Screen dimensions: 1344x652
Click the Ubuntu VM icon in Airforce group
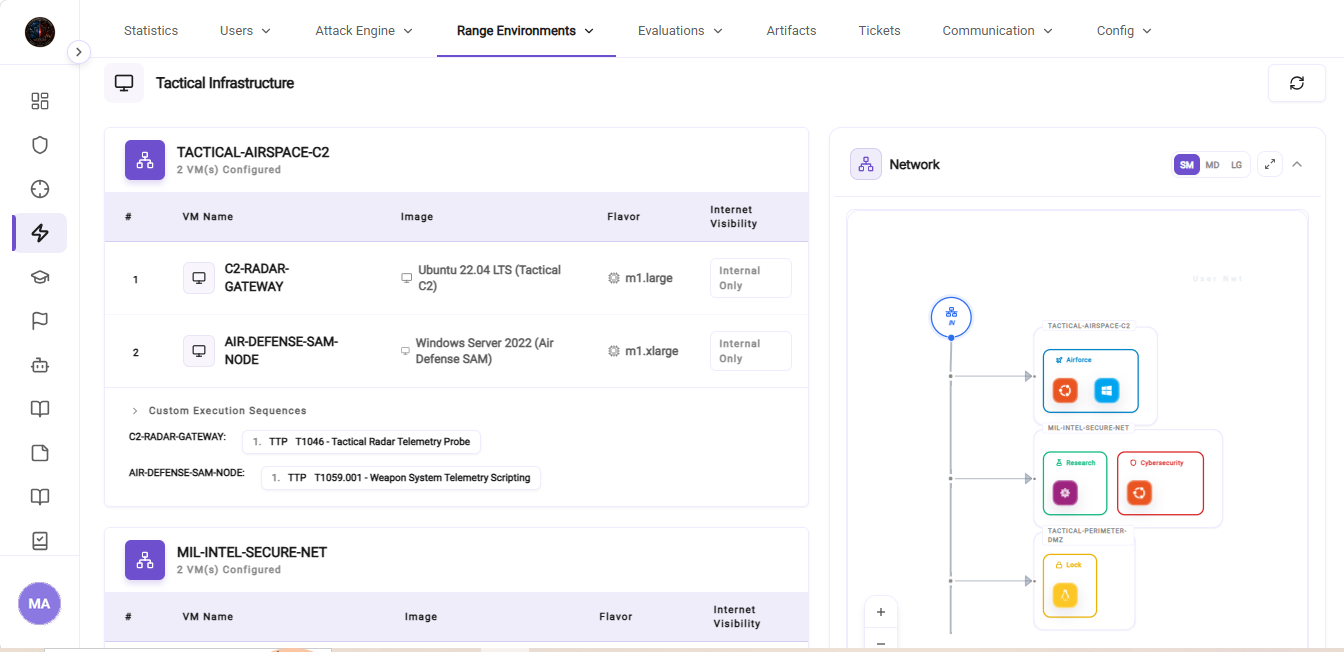[1066, 391]
